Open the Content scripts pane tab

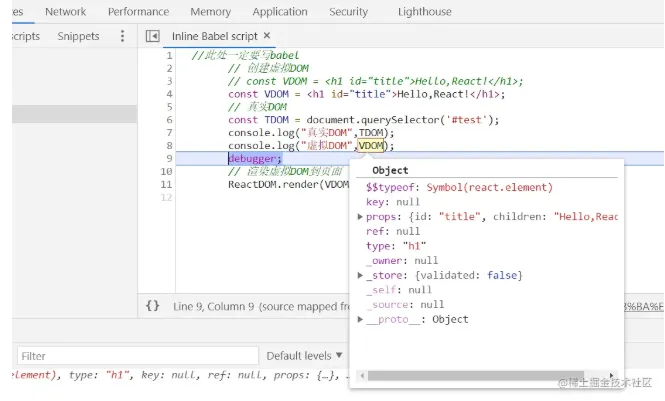click(x=26, y=36)
